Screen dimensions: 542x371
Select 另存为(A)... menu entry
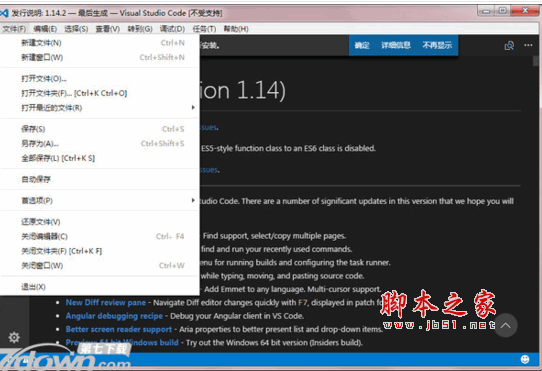tap(100, 143)
